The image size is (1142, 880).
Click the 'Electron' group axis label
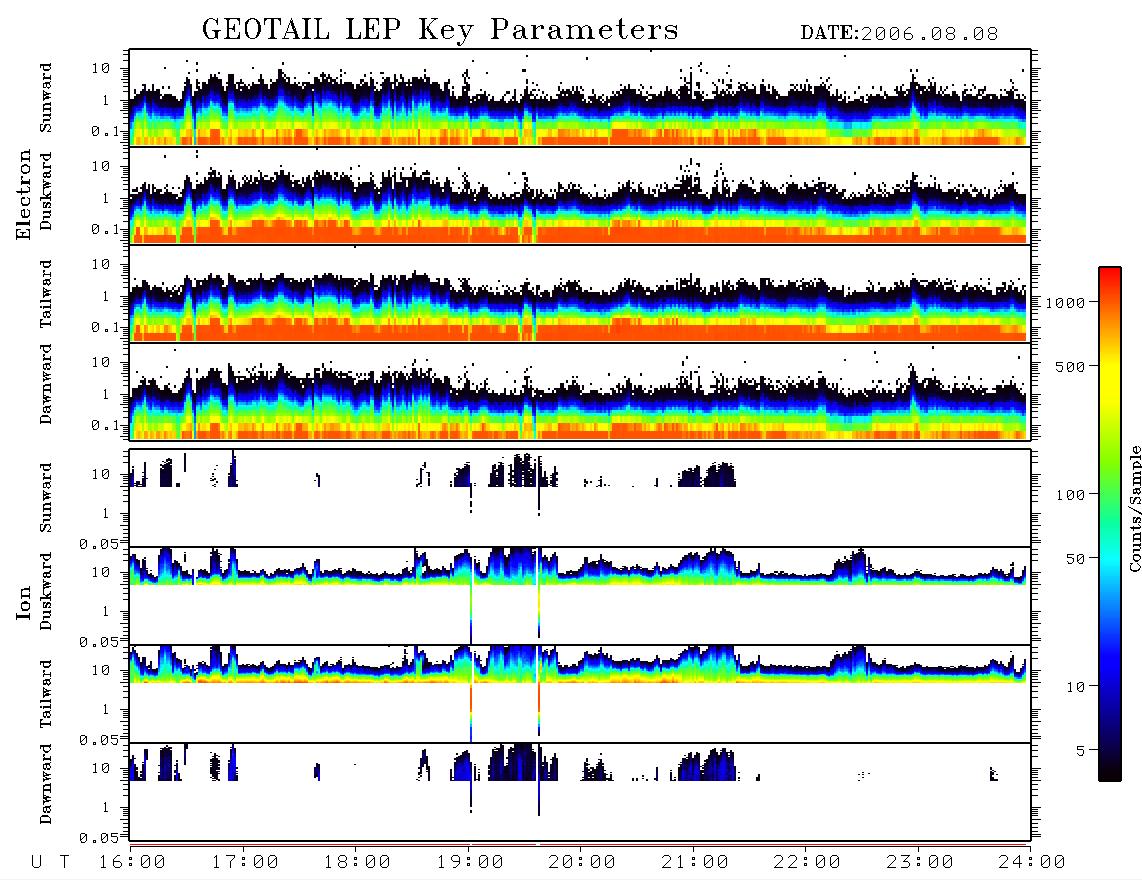[x=24, y=194]
